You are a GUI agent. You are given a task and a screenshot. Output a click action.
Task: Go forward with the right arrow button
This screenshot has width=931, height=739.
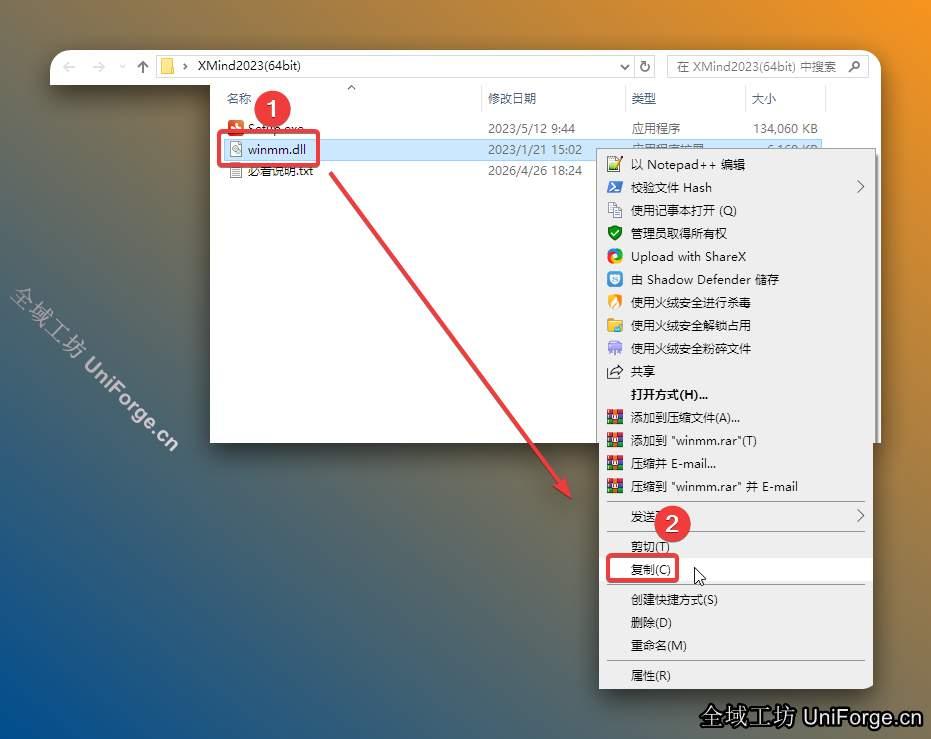(99, 67)
